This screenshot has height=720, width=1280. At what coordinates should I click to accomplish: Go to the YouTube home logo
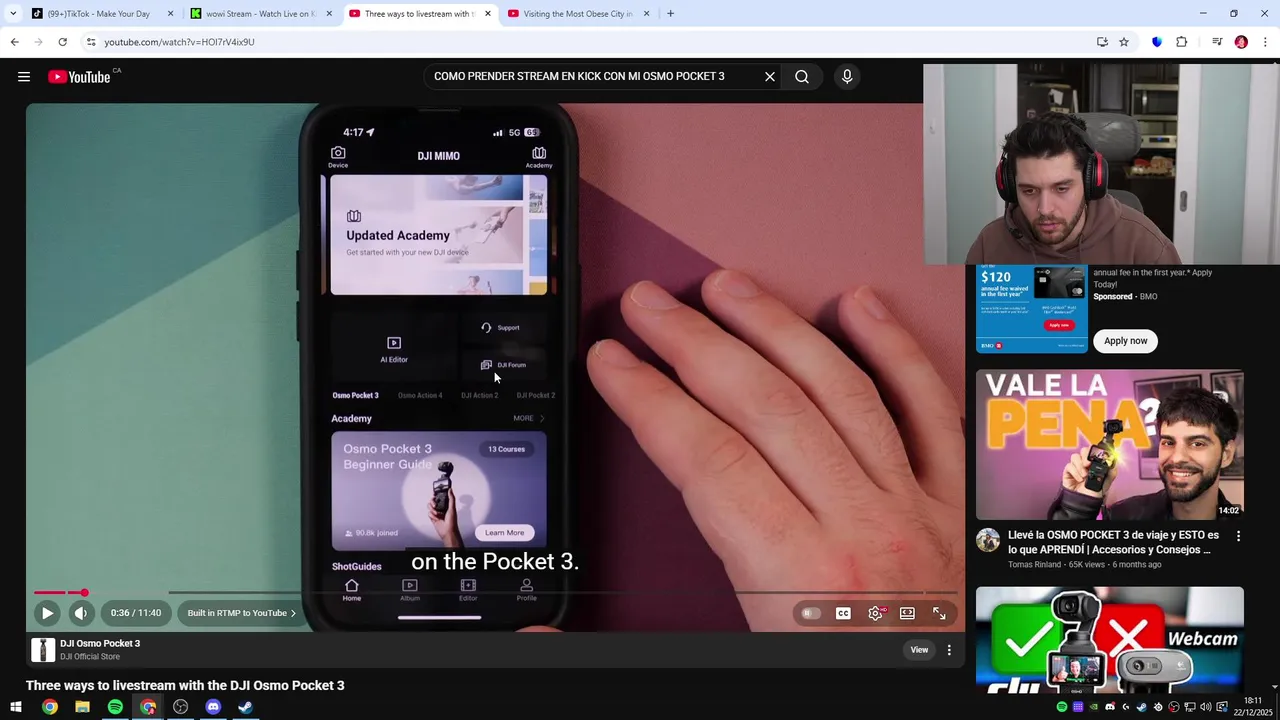79,77
